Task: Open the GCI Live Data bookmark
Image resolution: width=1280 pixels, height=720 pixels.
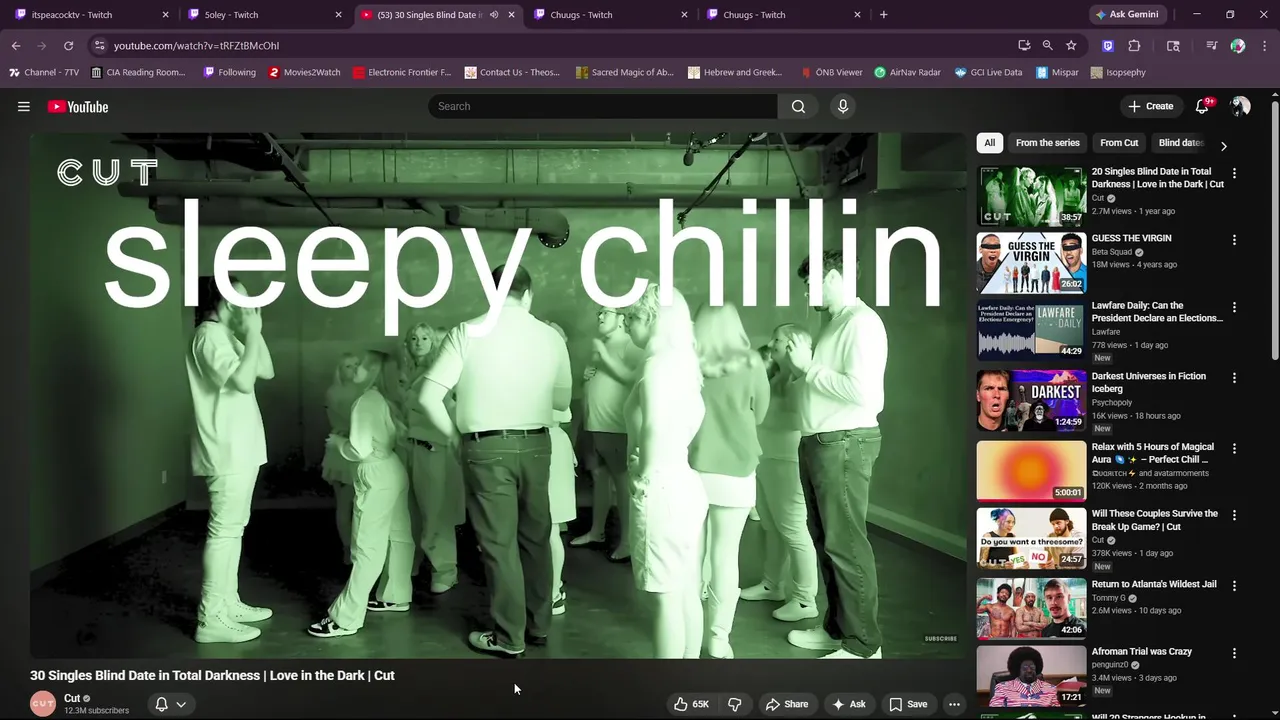Action: click(x=988, y=72)
